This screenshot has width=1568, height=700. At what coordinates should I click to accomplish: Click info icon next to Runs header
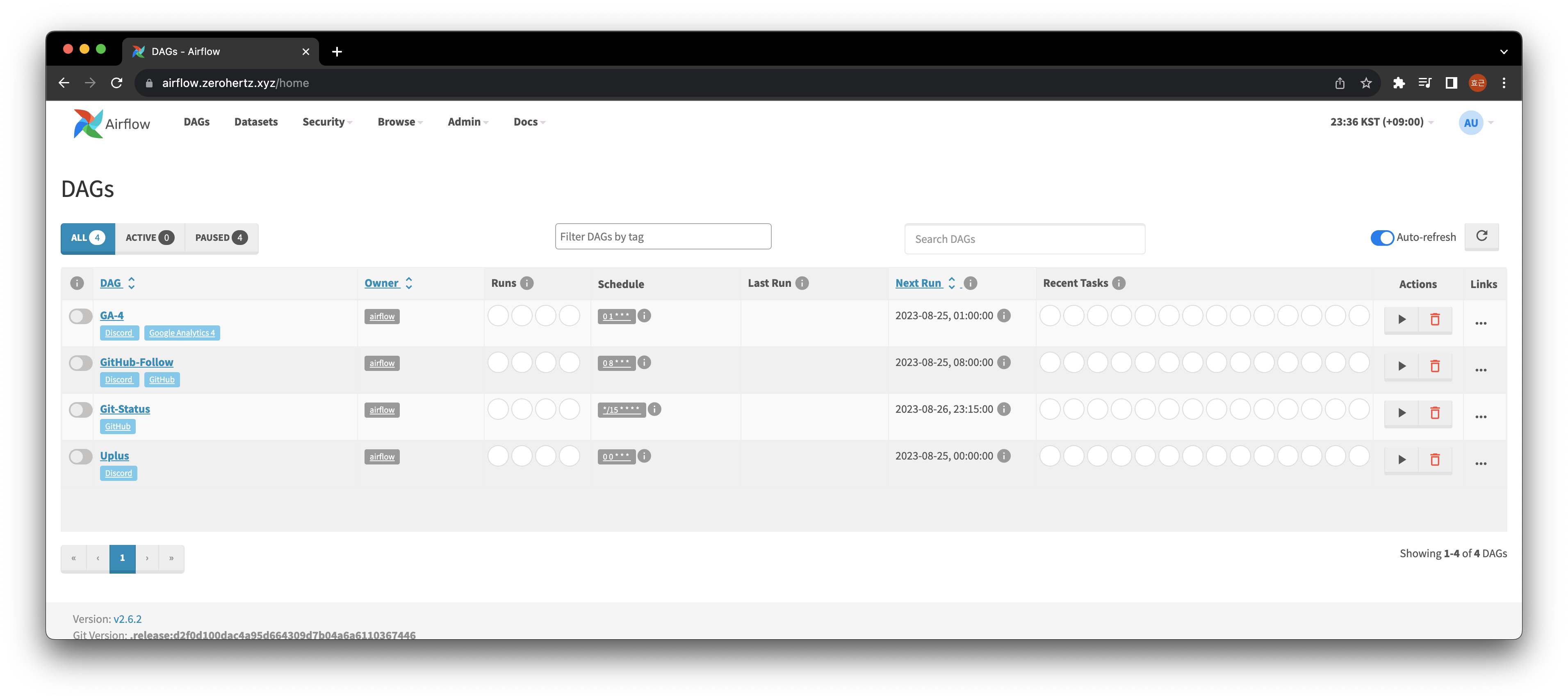[527, 283]
